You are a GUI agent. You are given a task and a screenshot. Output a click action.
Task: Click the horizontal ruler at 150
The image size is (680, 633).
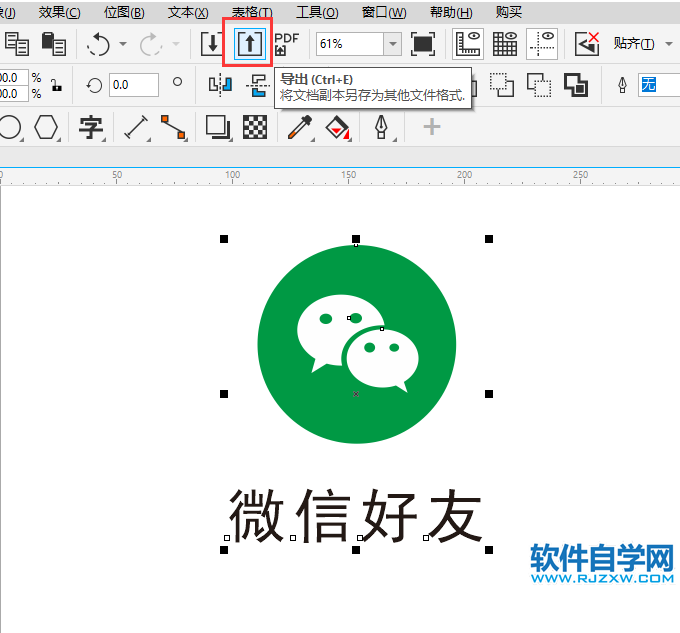pyautogui.click(x=348, y=176)
